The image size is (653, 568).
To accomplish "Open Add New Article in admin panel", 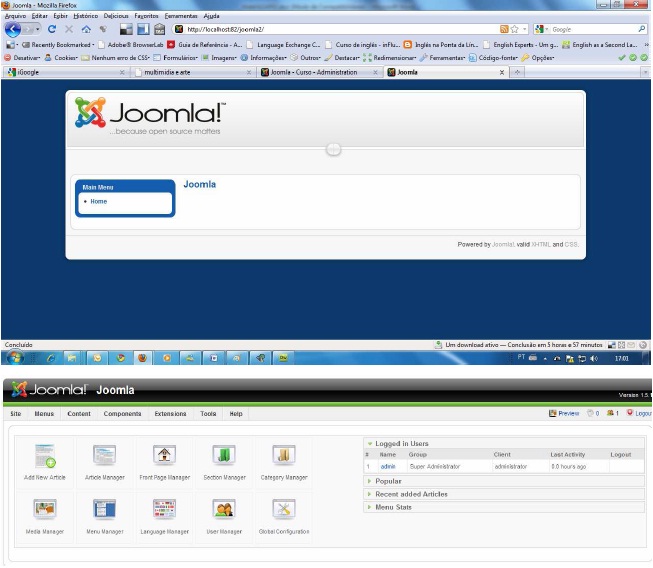I will point(45,462).
